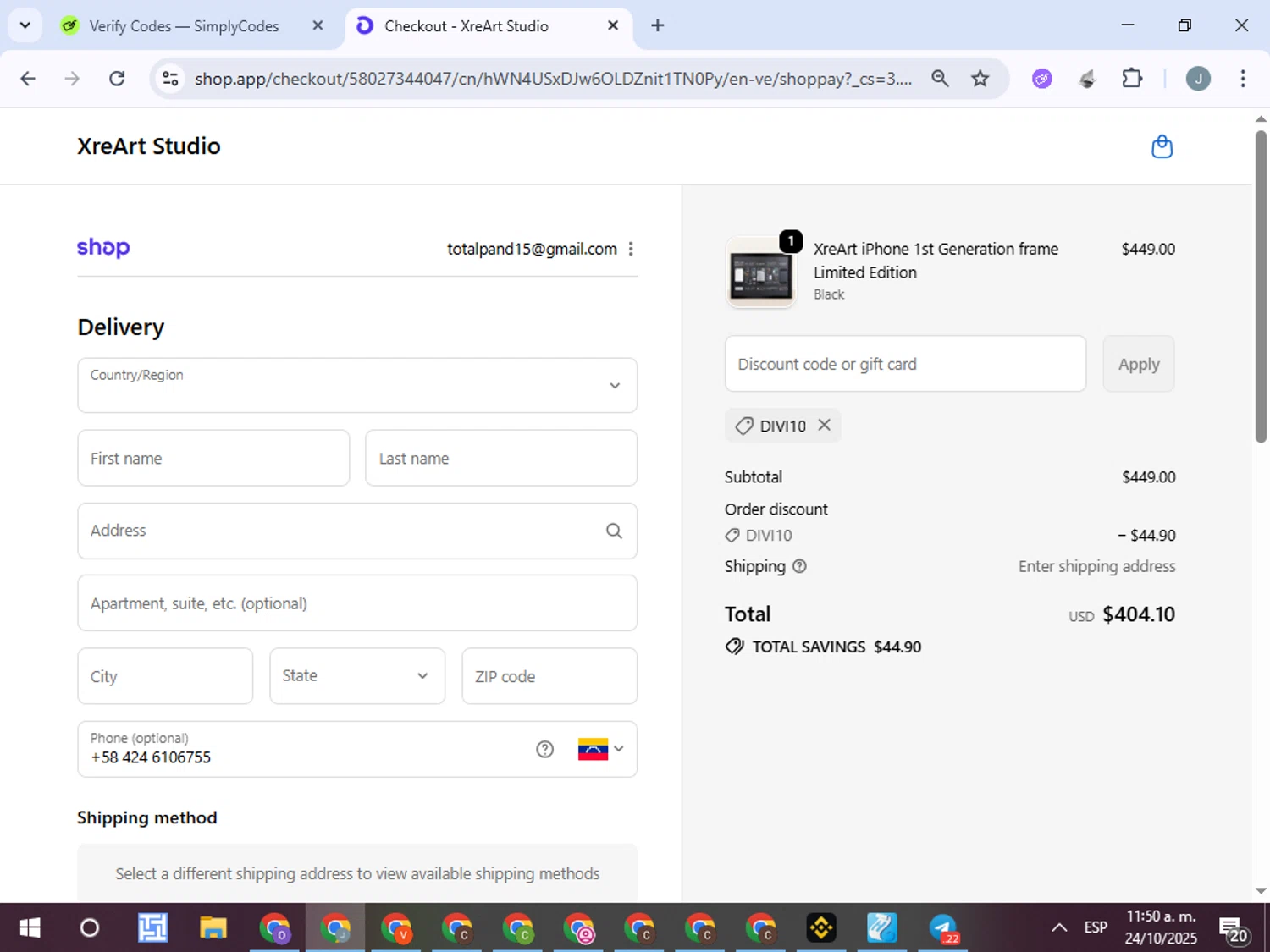Focus the First name field
This screenshot has width=1270, height=952.
[213, 458]
